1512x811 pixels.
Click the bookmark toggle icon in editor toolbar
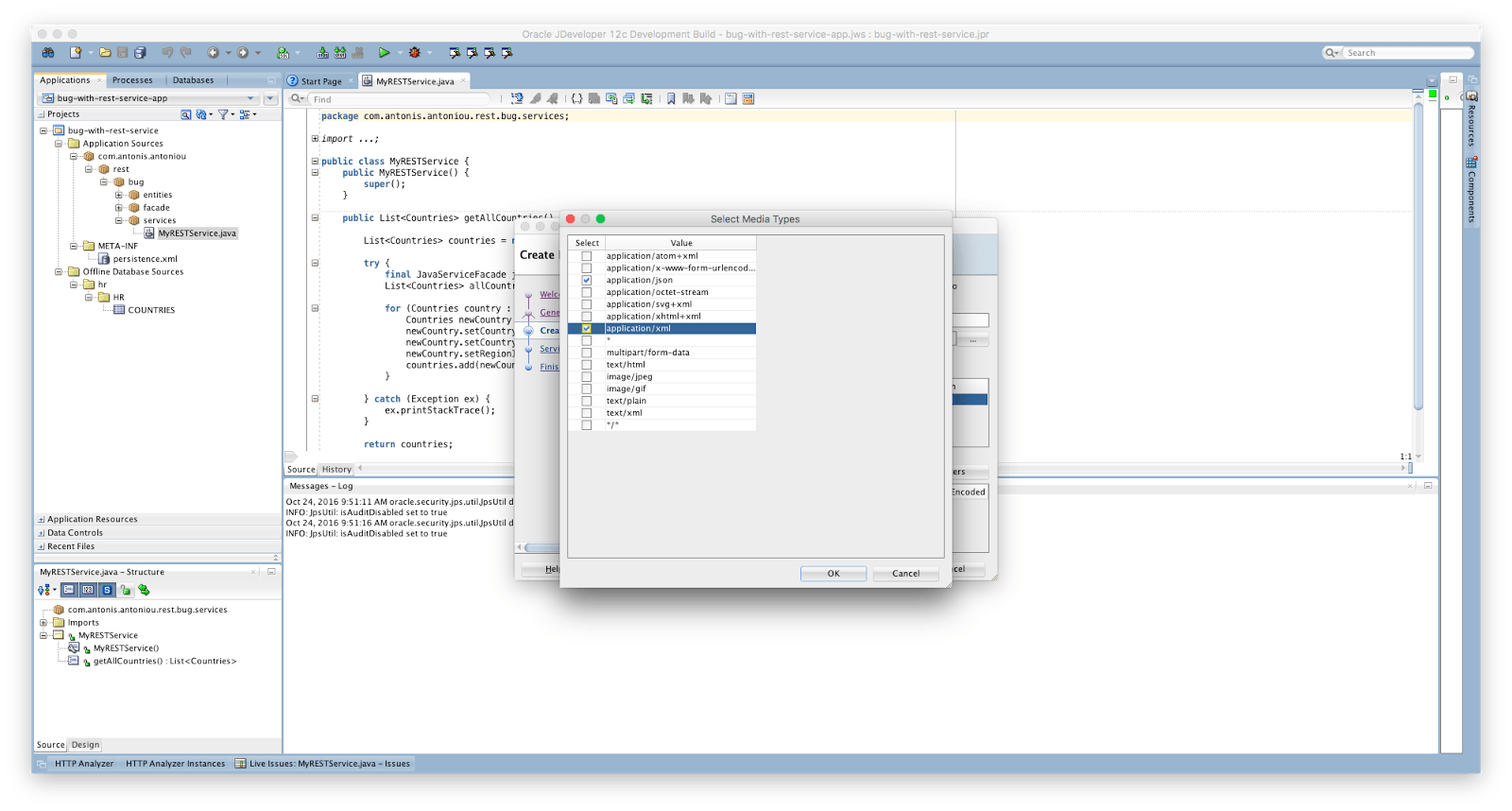tap(671, 98)
